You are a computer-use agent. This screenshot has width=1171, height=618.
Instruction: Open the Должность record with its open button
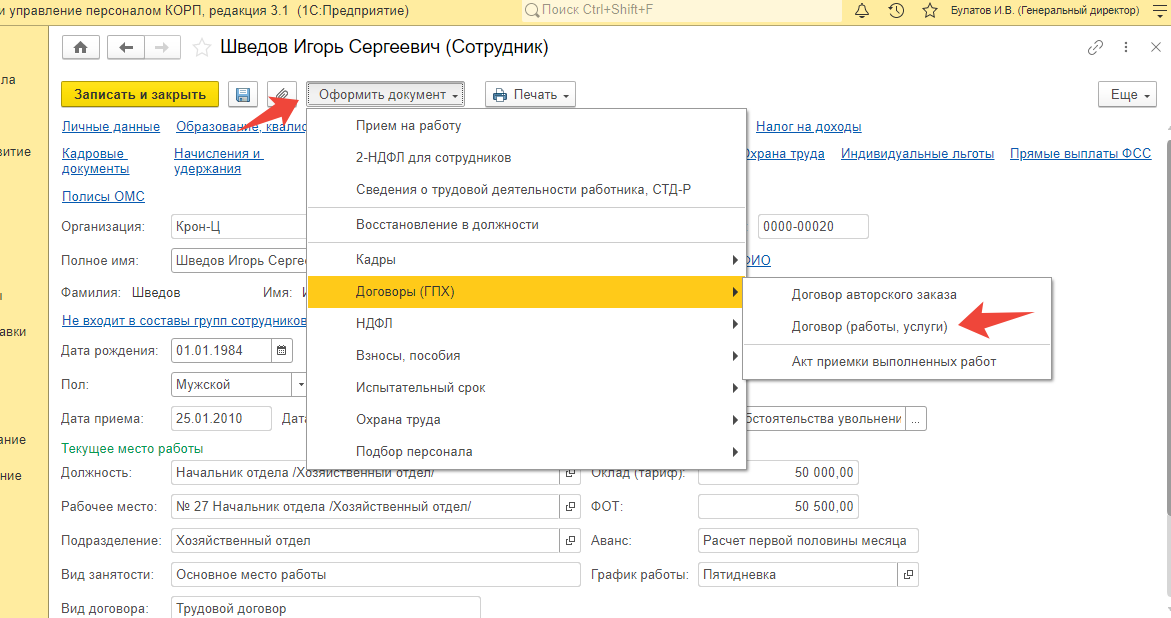click(x=570, y=473)
